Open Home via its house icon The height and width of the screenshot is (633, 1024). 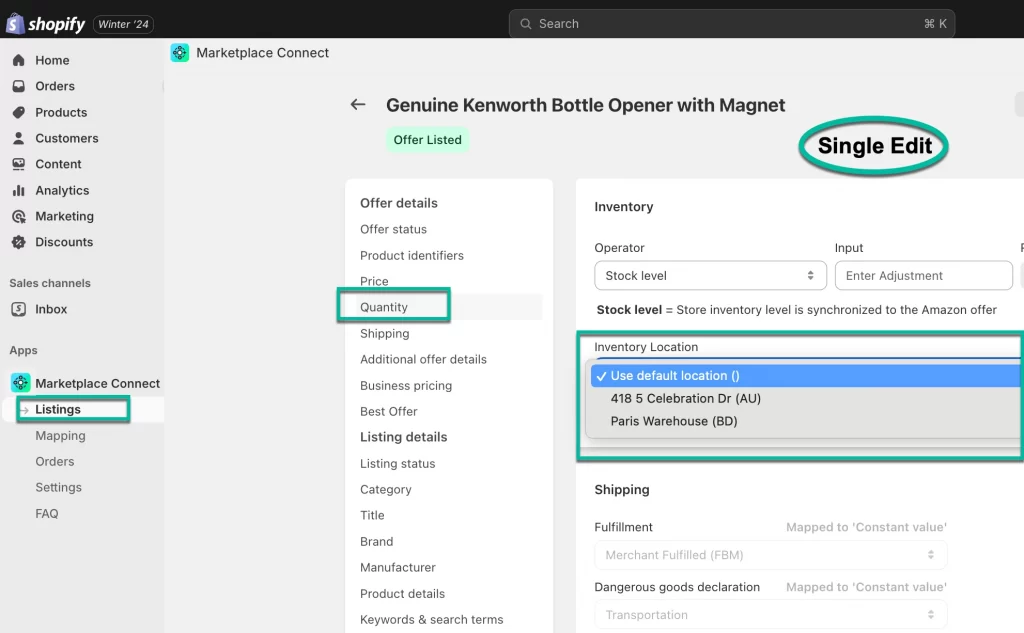coord(19,60)
